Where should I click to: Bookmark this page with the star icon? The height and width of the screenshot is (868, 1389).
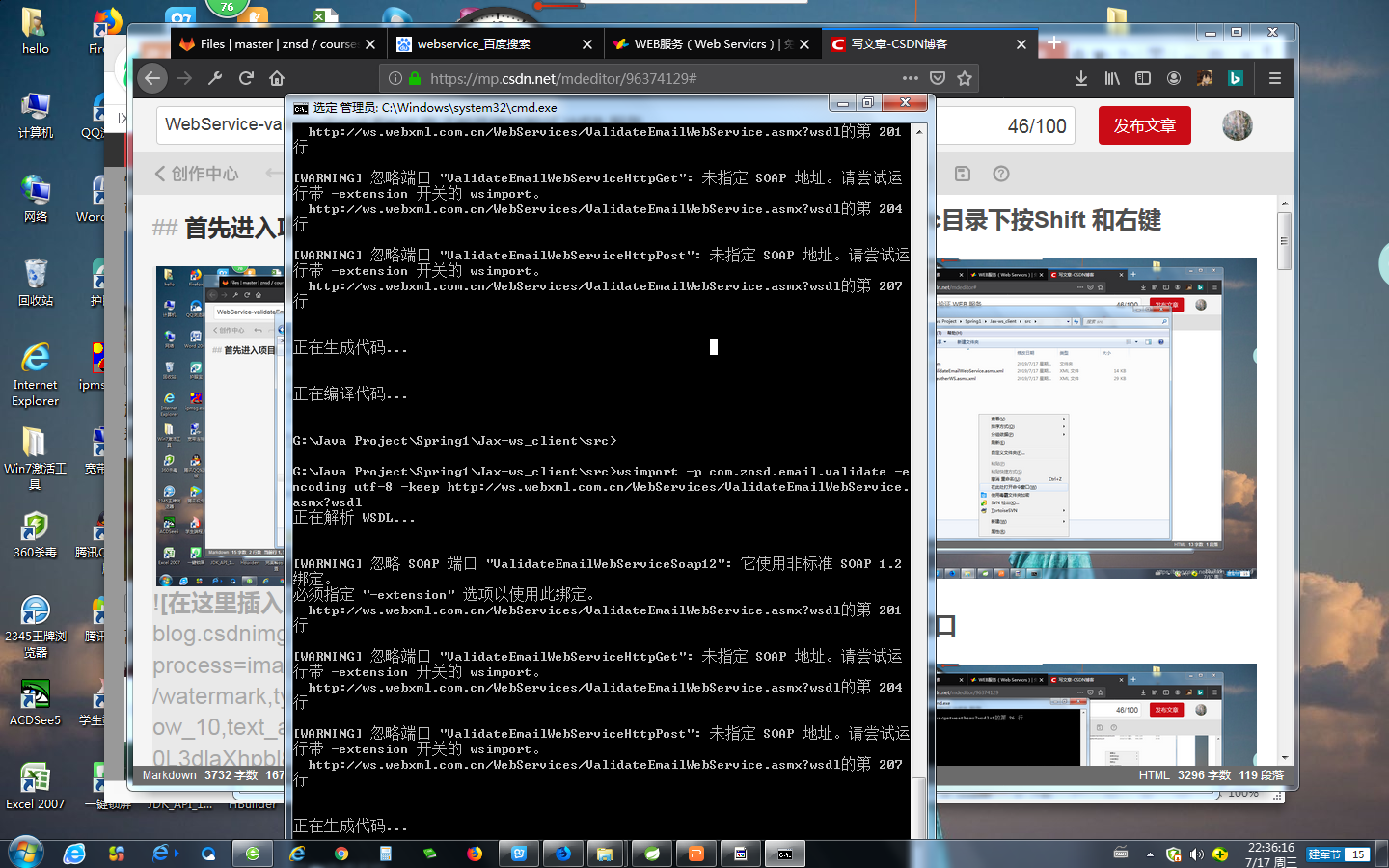tap(965, 78)
